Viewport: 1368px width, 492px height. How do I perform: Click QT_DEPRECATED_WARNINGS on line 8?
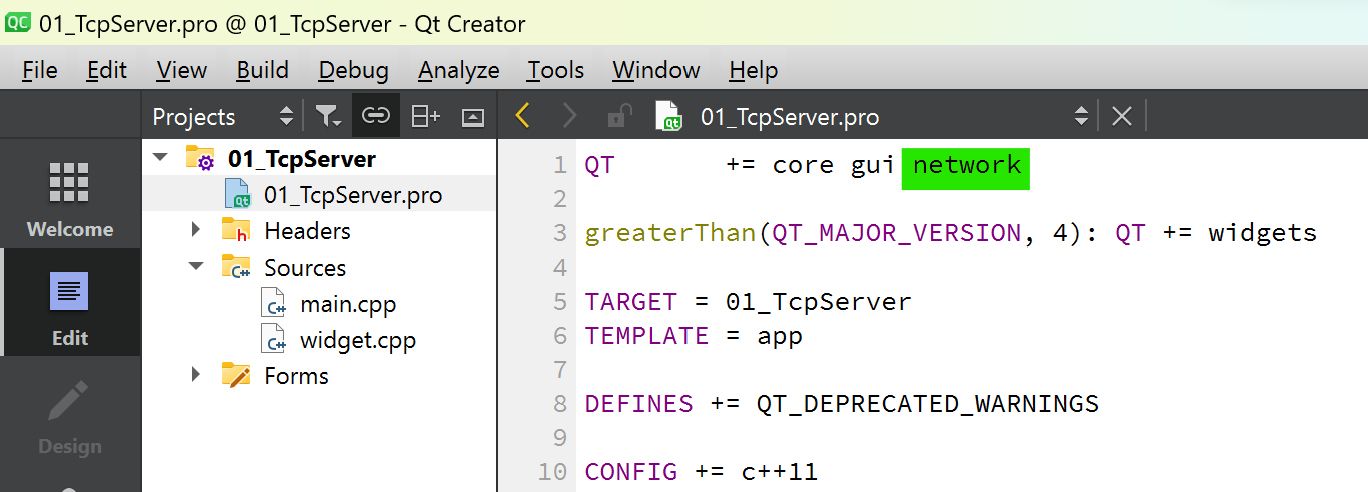[927, 403]
